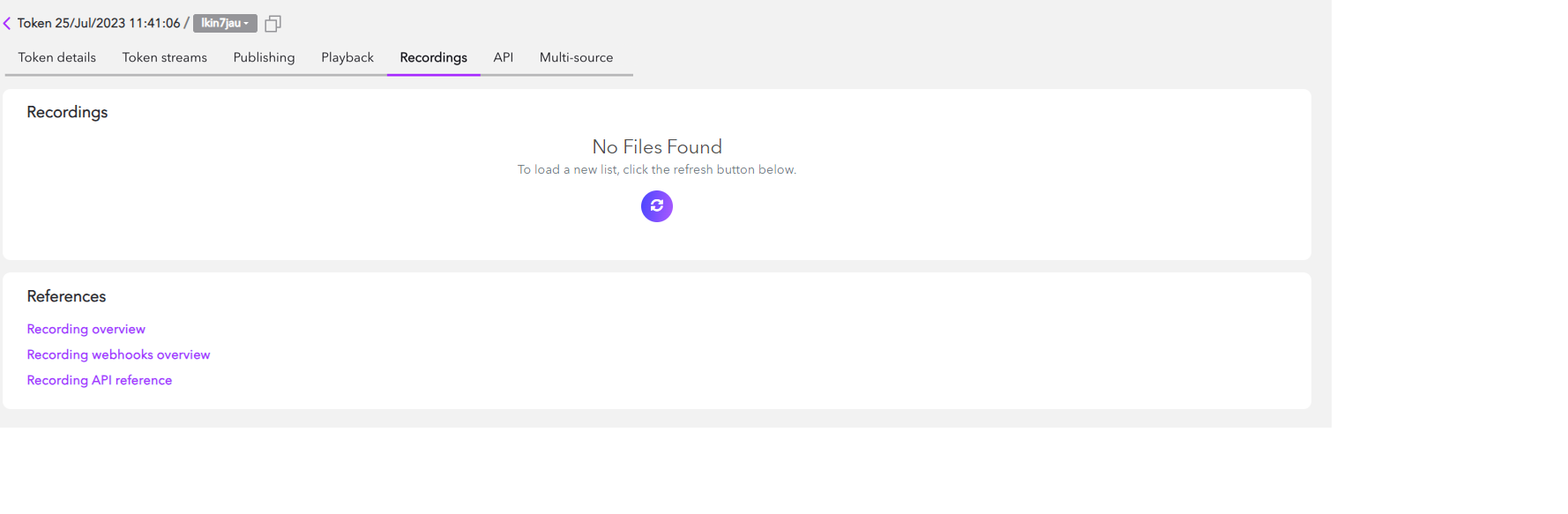
Task: Click the References section heading
Action: point(66,296)
